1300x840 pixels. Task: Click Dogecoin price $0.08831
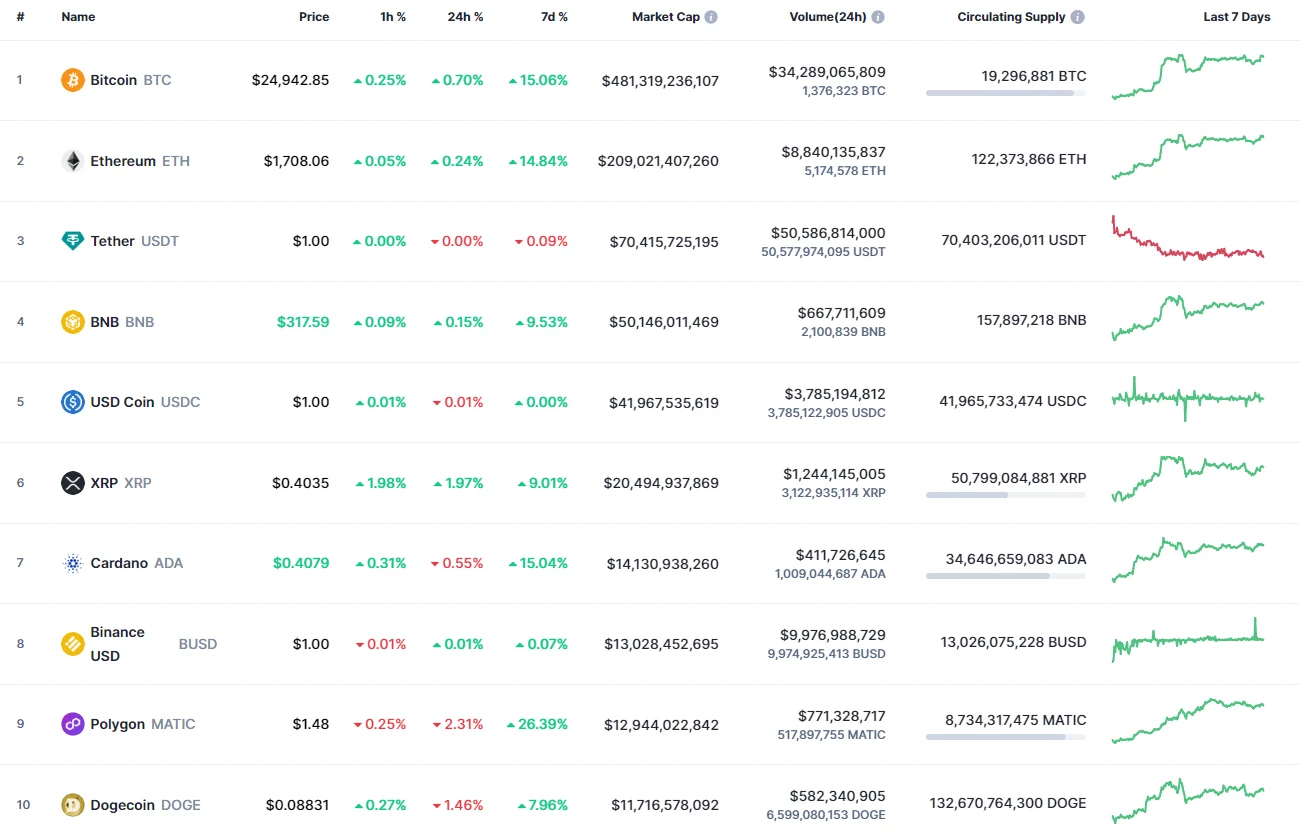pos(297,805)
